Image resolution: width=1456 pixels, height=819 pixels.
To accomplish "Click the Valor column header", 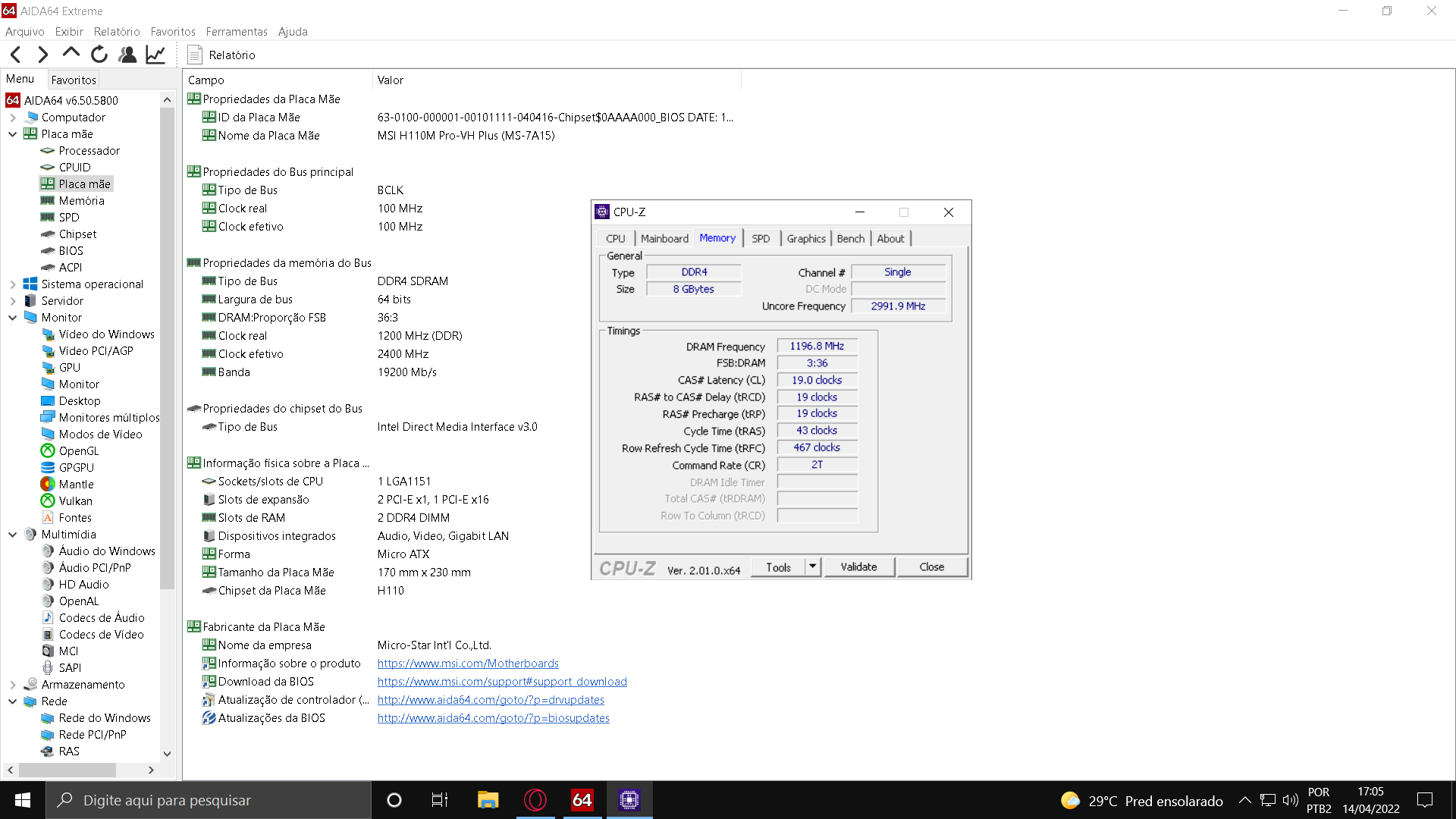I will click(x=557, y=80).
